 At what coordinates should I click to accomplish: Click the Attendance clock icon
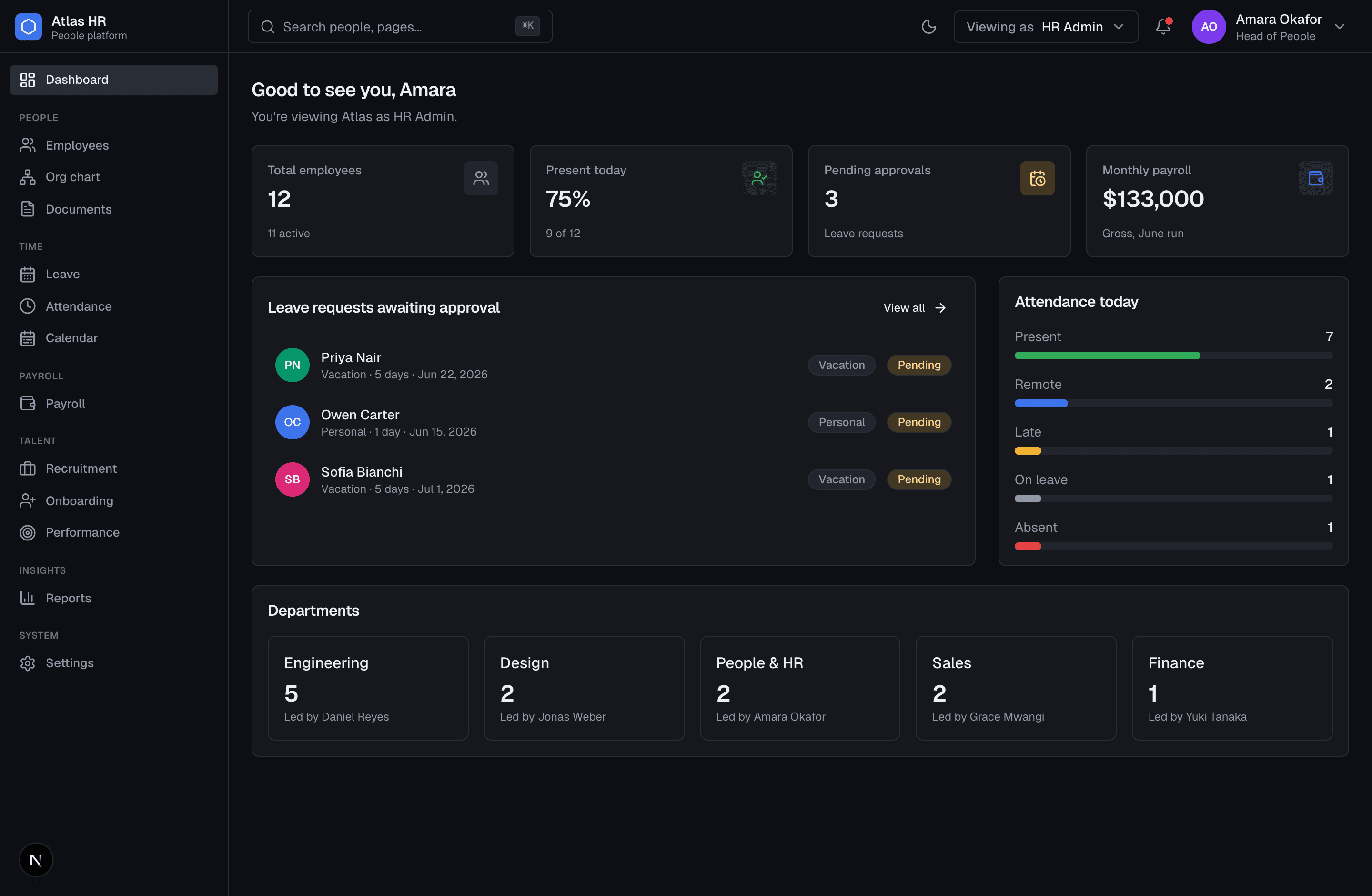click(28, 306)
